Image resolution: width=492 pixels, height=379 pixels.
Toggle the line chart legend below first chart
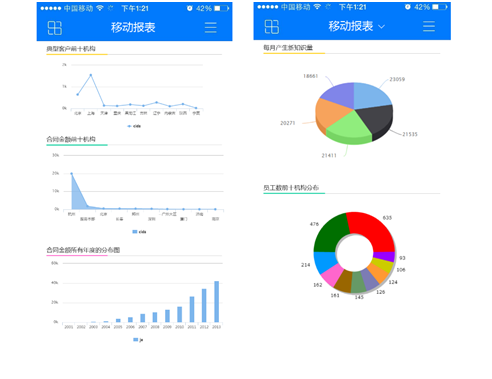coord(134,126)
